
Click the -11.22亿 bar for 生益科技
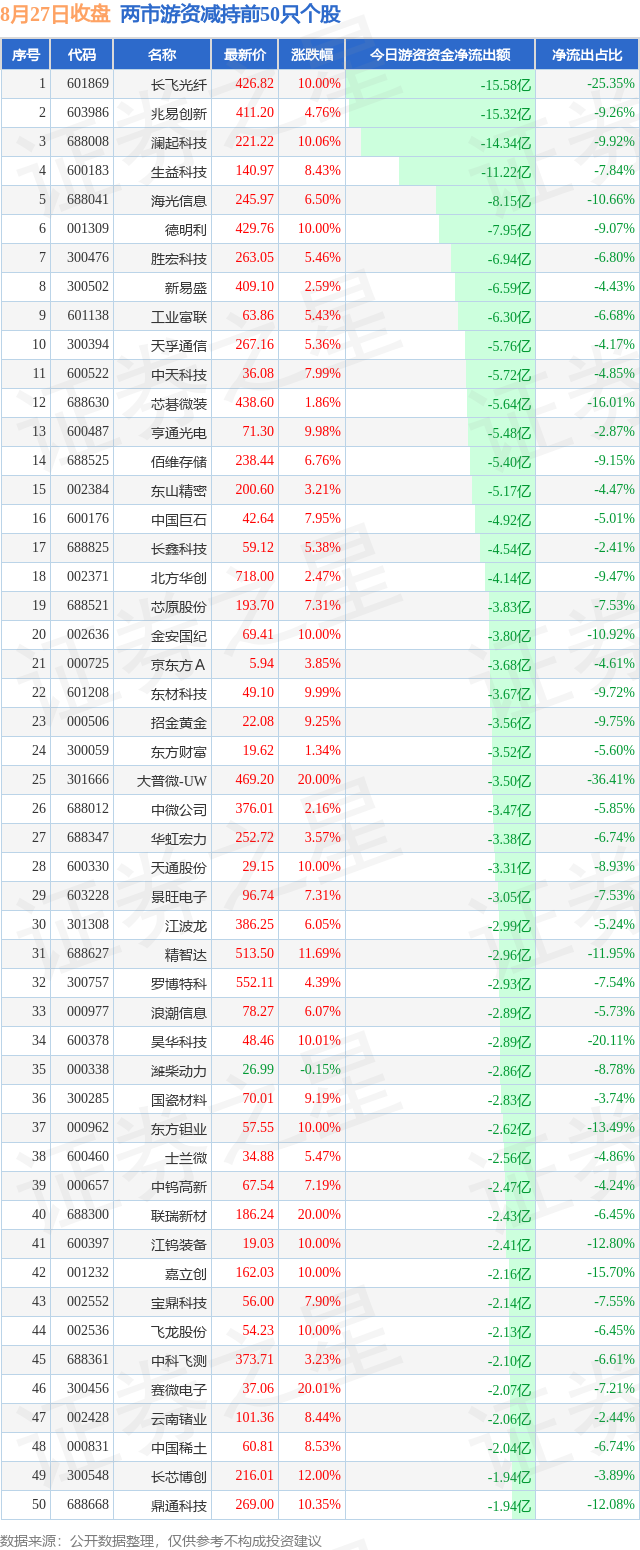coord(466,171)
